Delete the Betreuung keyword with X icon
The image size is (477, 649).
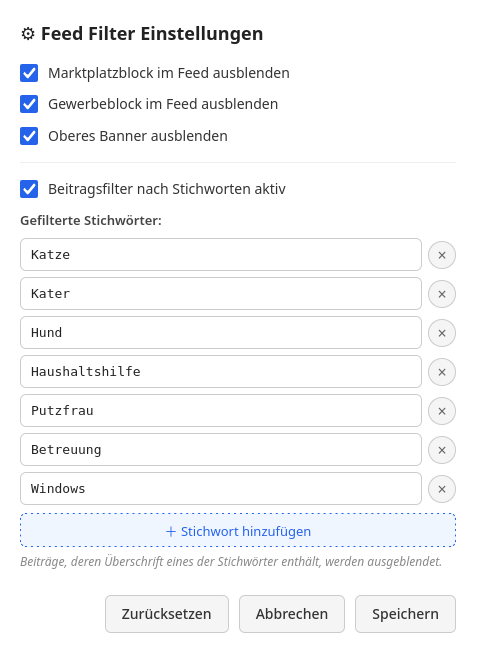[x=442, y=450]
